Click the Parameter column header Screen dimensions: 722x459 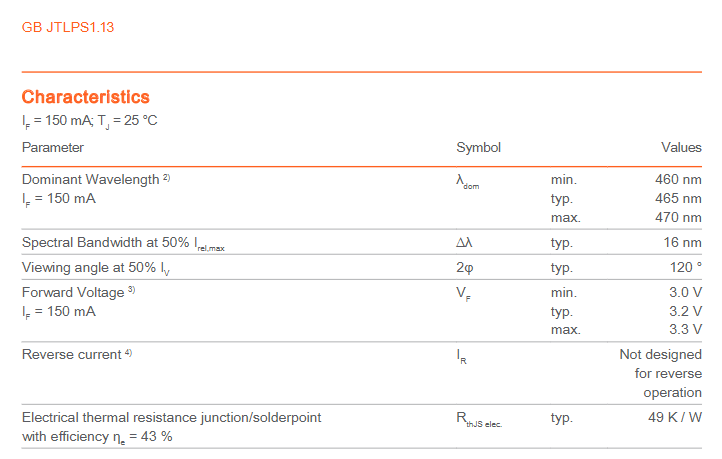pyautogui.click(x=53, y=147)
